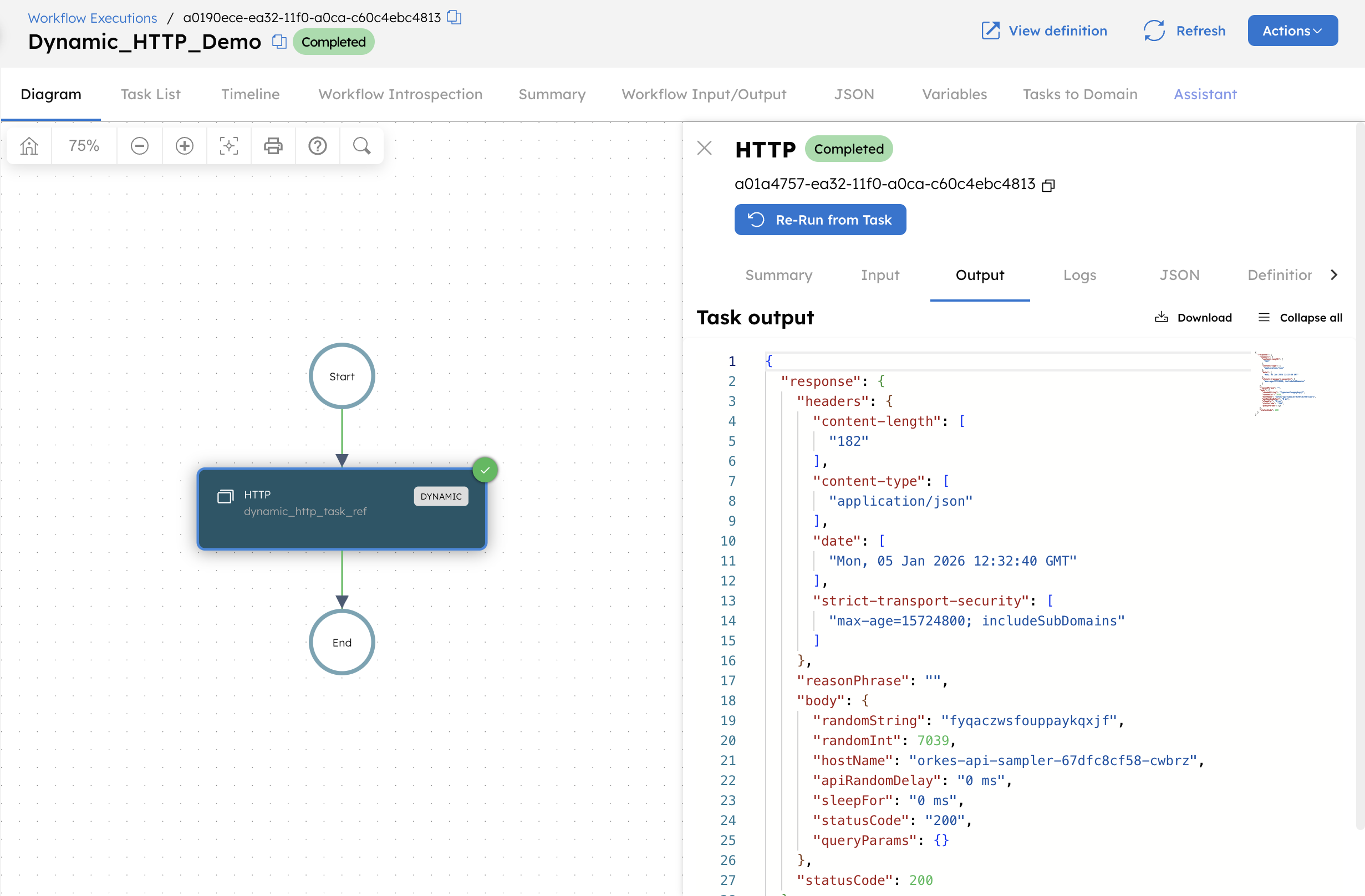1365x896 pixels.
Task: Copy the HTTP task ID
Action: (x=1048, y=185)
